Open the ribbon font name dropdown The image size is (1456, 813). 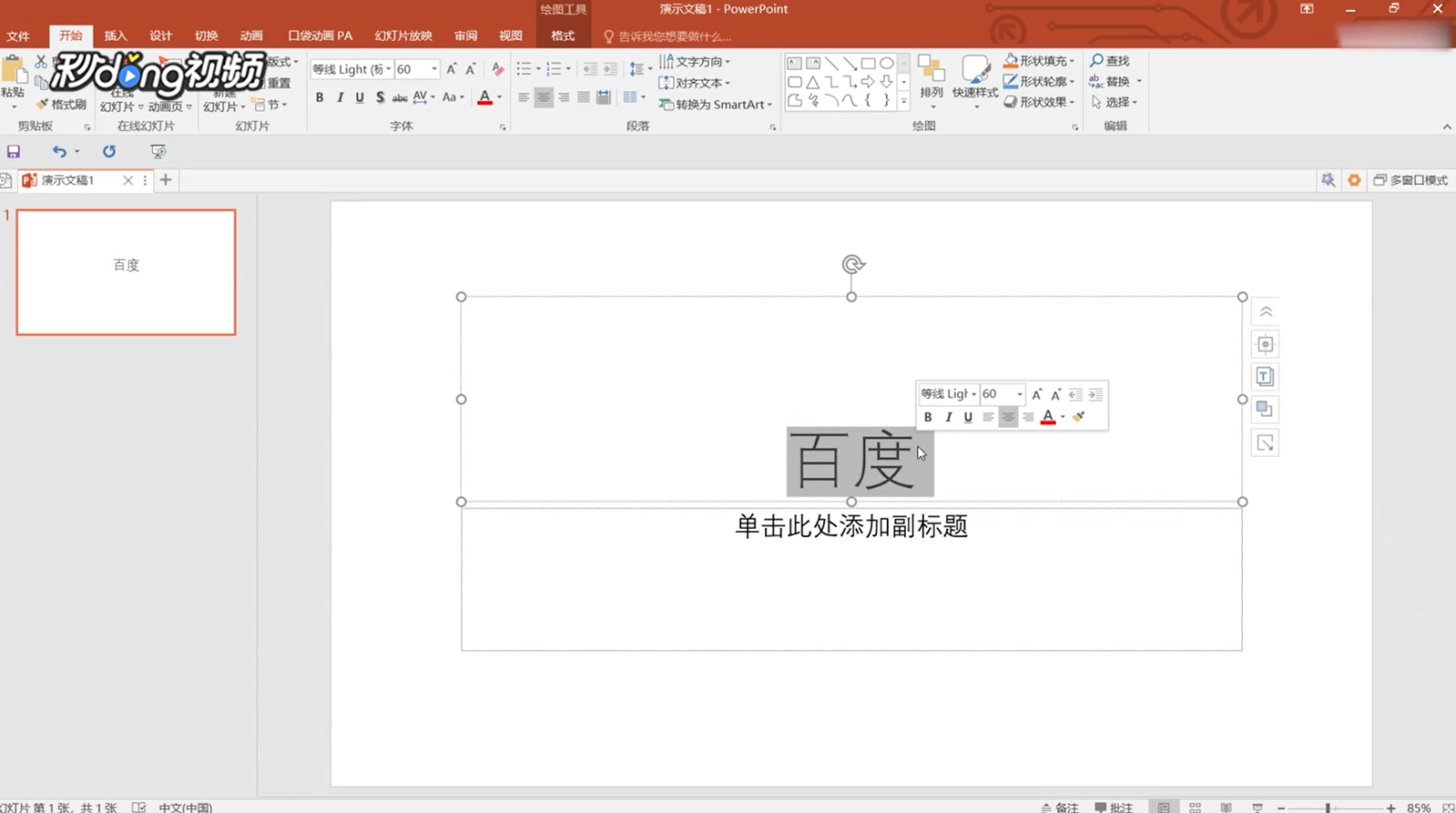388,69
